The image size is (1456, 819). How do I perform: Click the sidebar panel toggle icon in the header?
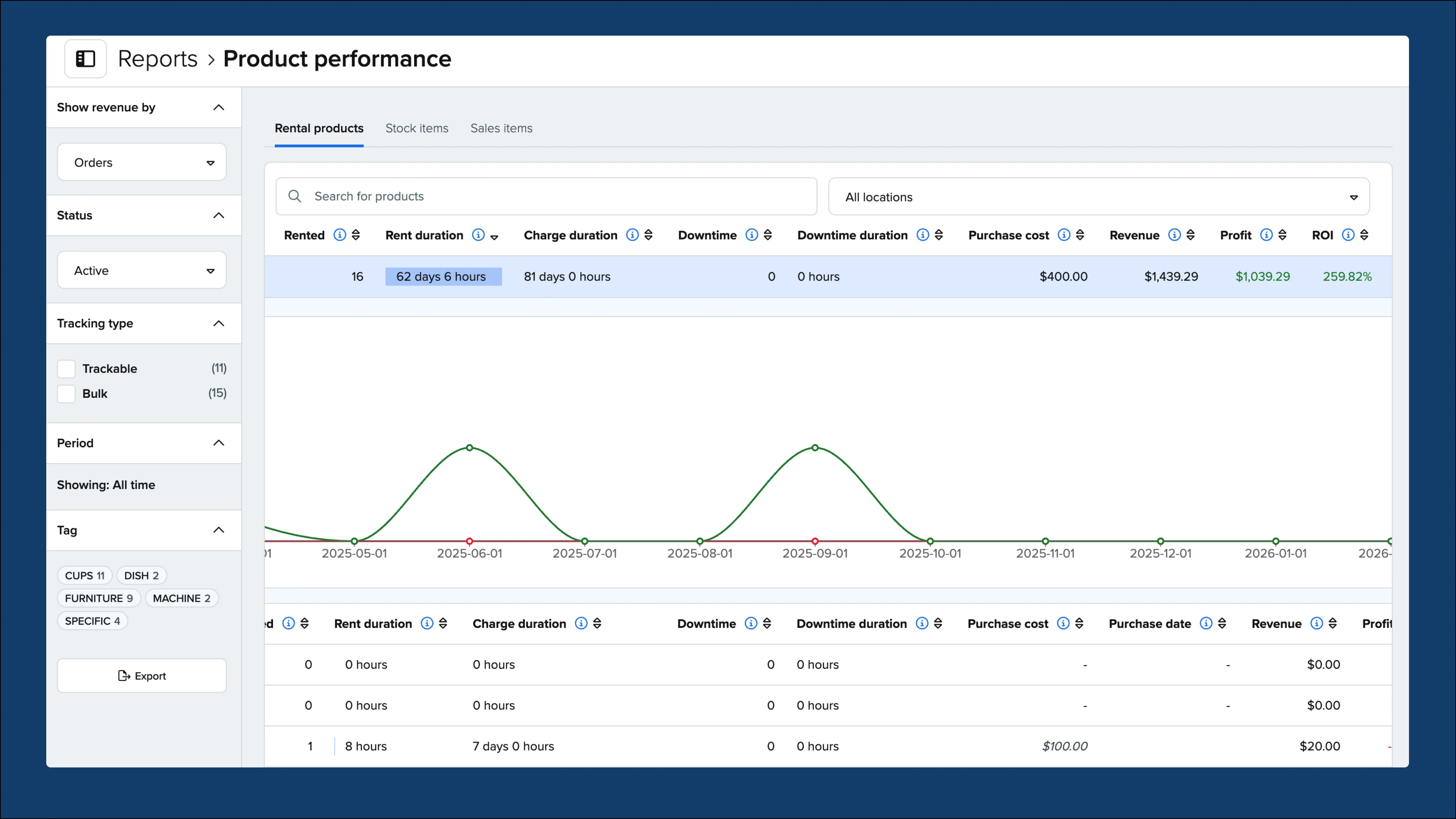coord(85,58)
